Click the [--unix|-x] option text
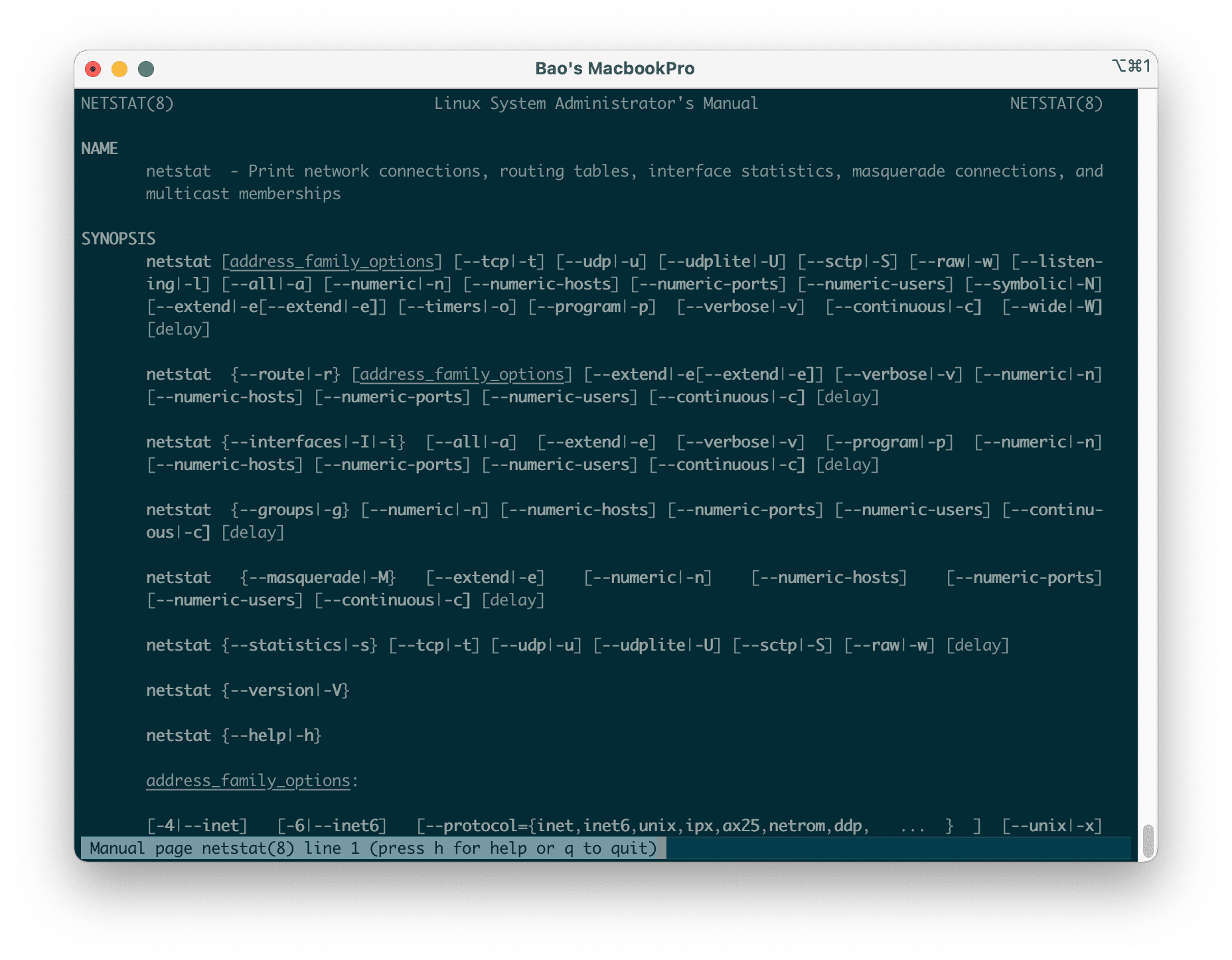 click(1052, 826)
